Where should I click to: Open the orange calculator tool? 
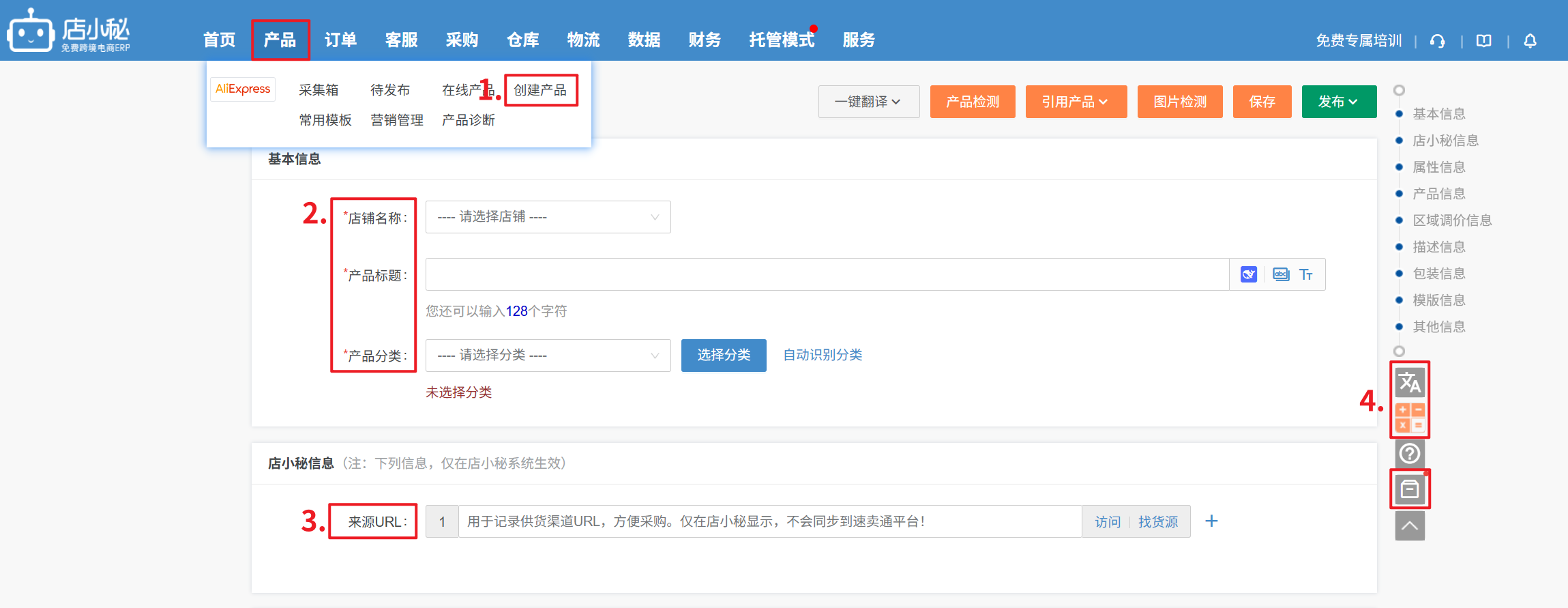(x=1409, y=417)
